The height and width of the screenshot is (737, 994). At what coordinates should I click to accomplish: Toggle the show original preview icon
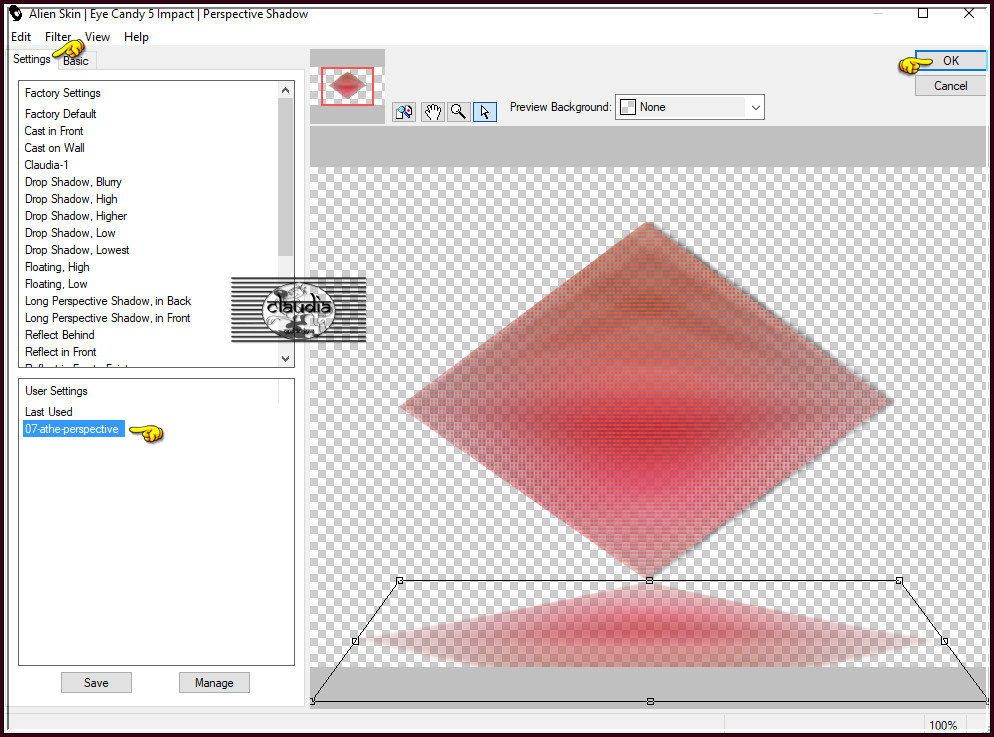pos(404,112)
